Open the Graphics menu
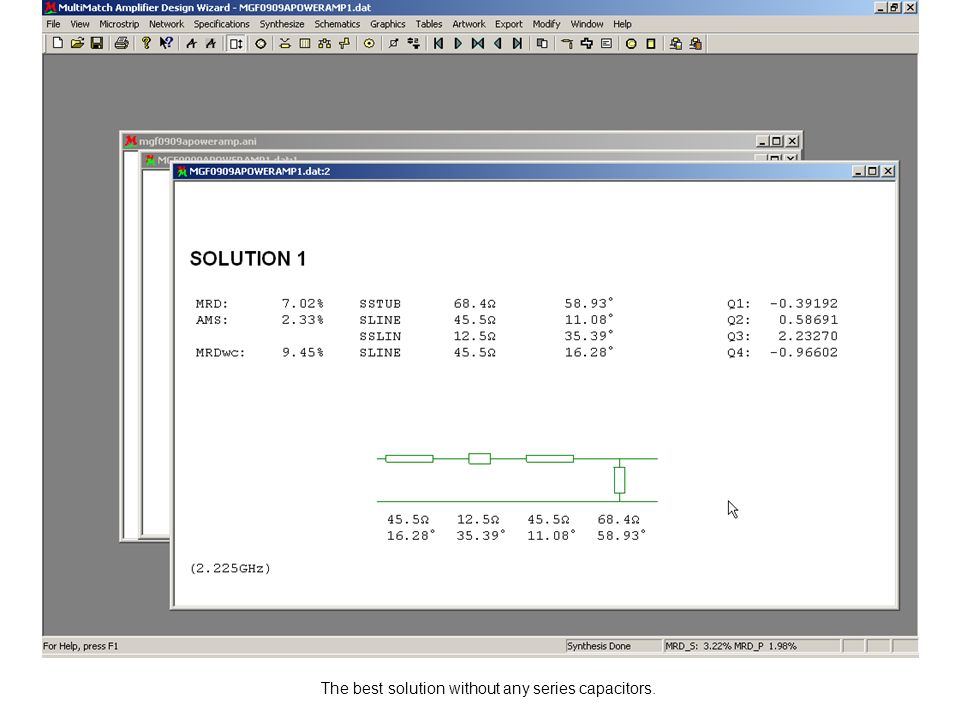The image size is (960, 720). click(388, 24)
